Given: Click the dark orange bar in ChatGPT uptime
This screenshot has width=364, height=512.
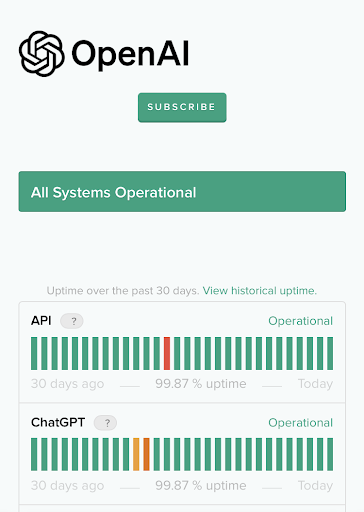Looking at the screenshot, I should pos(146,454).
